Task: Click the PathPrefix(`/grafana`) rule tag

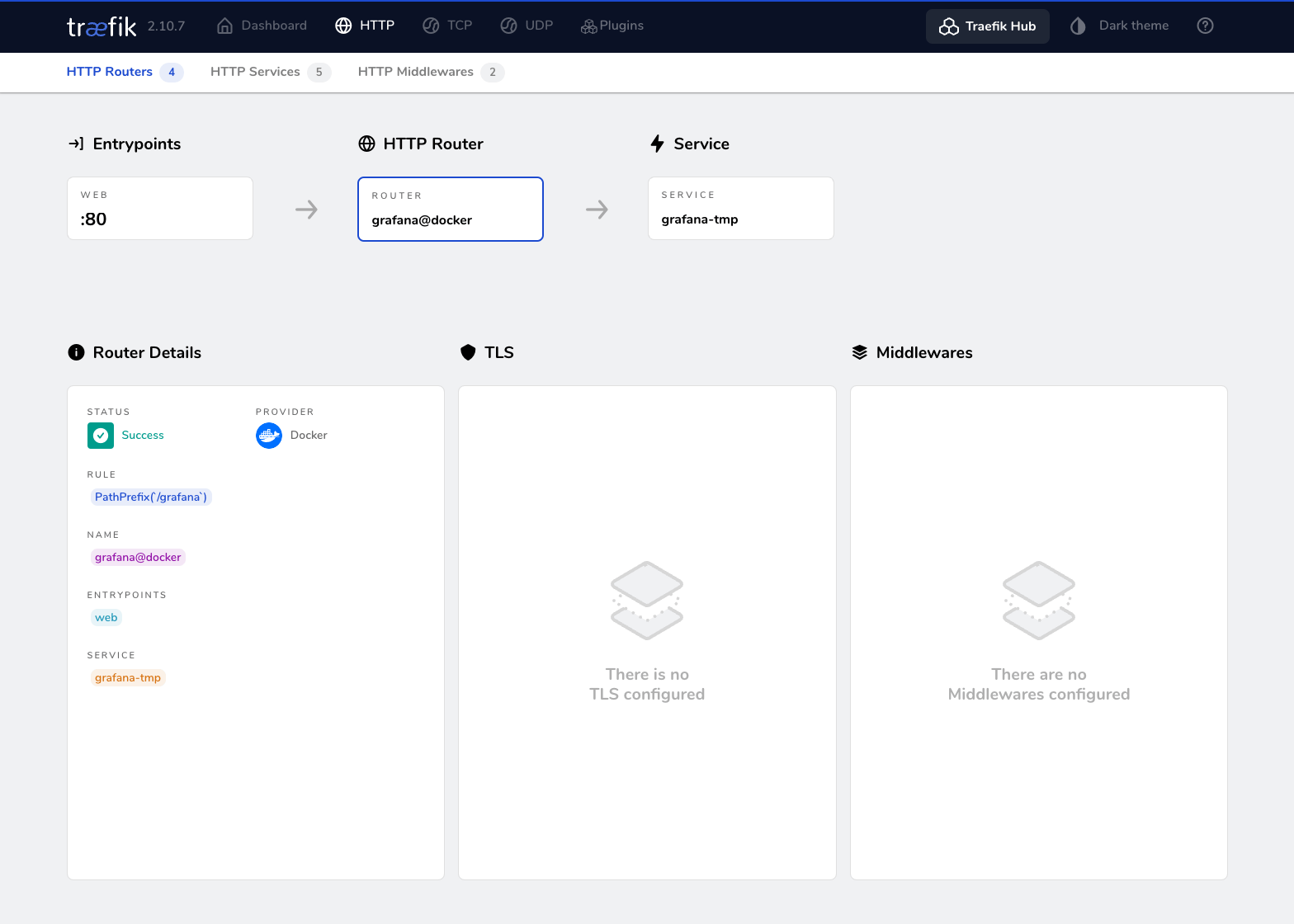Action: pyautogui.click(x=151, y=497)
